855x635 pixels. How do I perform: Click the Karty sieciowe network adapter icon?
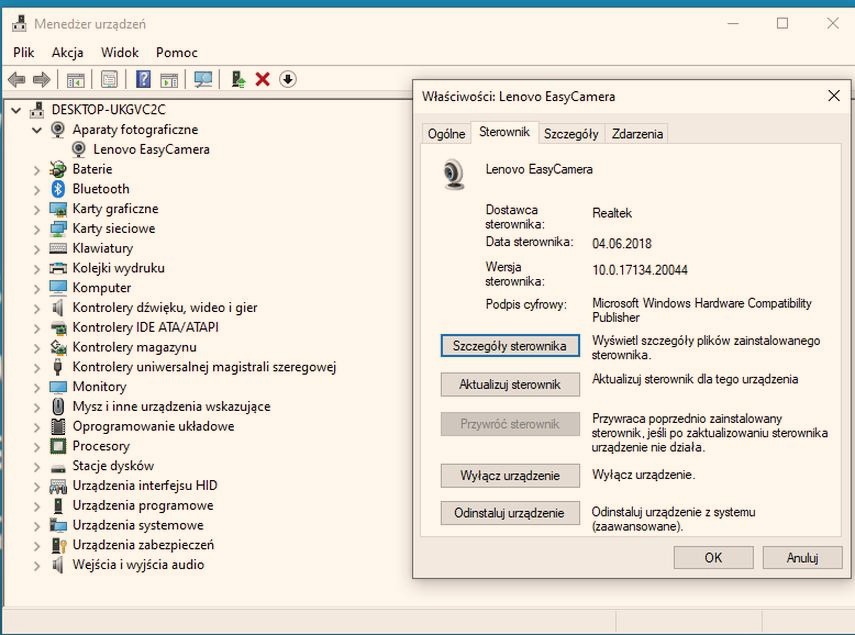coord(58,228)
